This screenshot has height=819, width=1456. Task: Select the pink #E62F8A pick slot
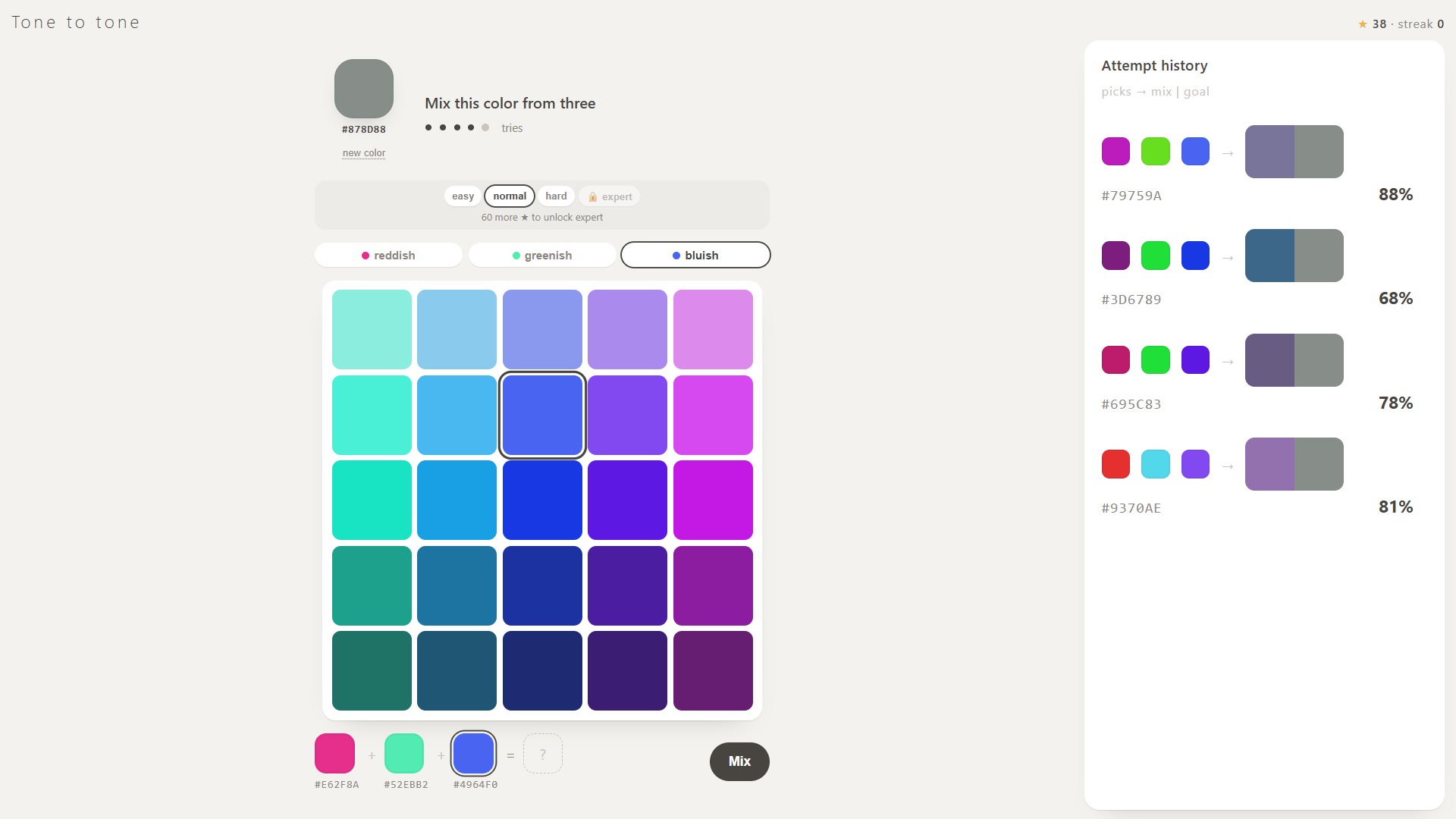(x=334, y=753)
